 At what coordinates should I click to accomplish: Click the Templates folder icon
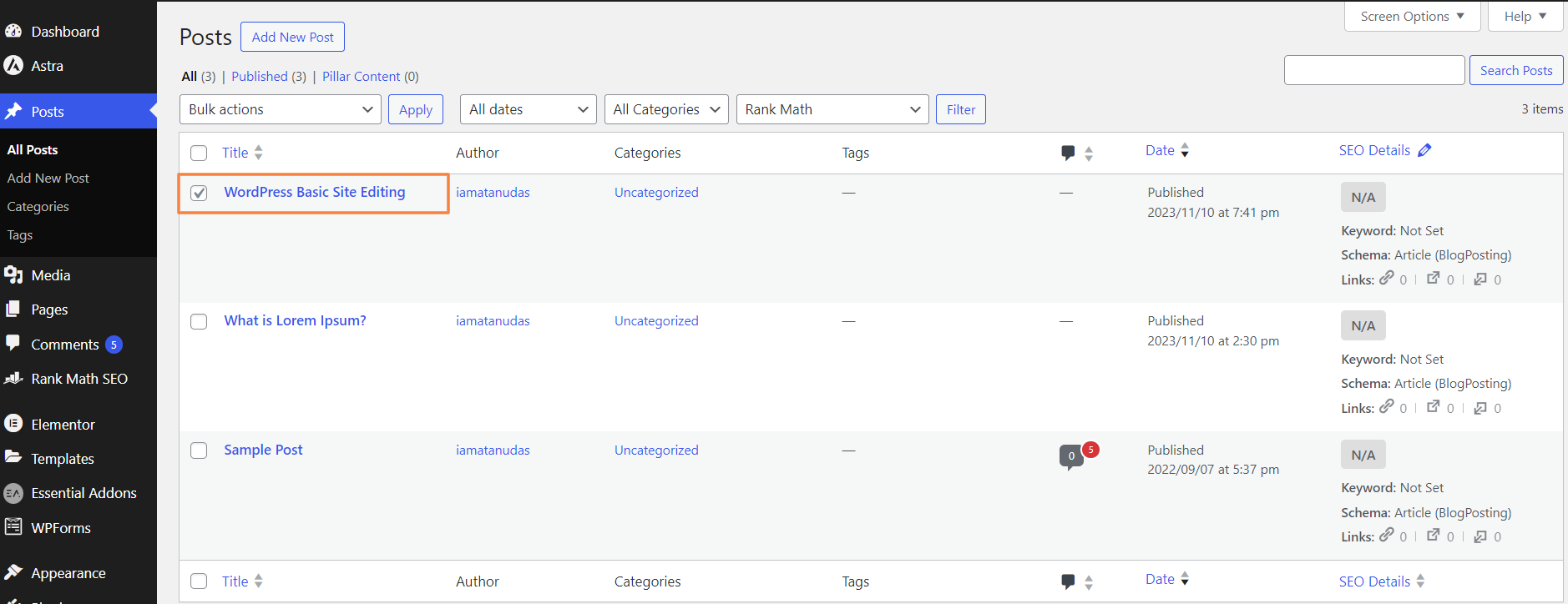13,457
